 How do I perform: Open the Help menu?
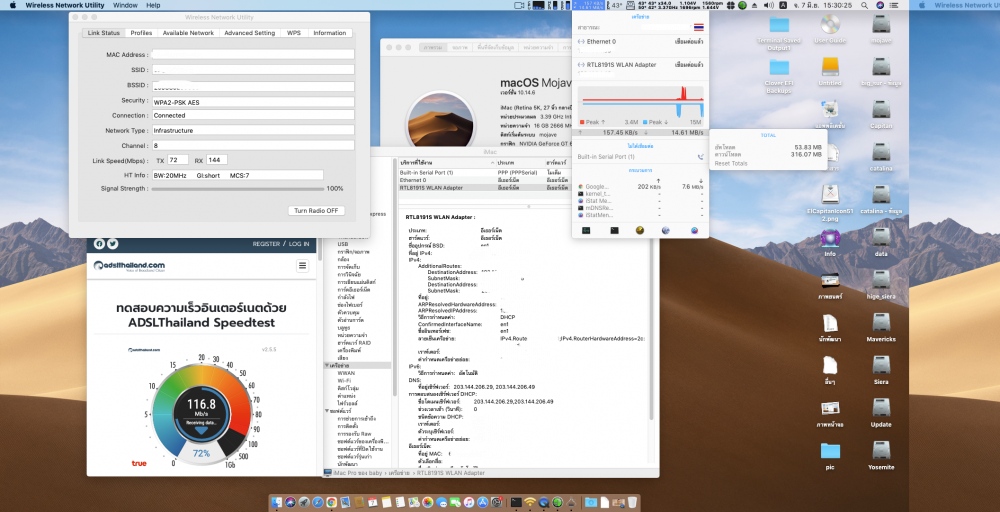tap(153, 5)
